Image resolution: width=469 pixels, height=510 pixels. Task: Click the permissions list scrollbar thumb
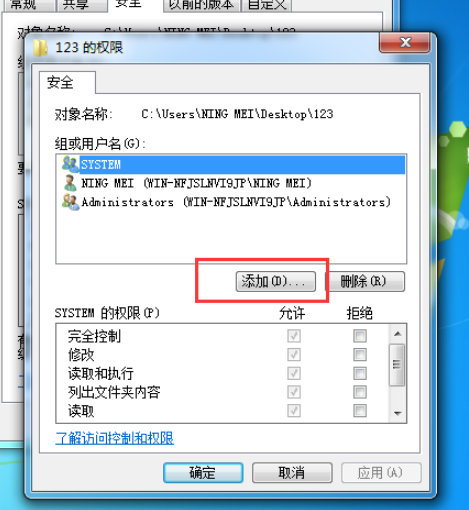397,365
